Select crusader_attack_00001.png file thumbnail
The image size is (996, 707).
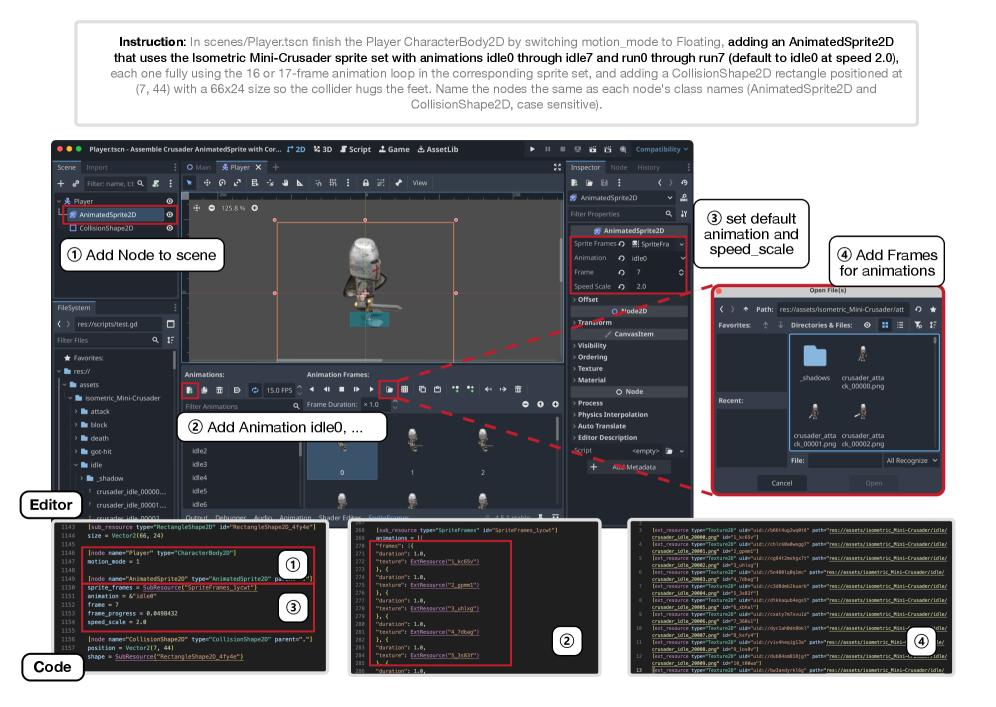(x=814, y=424)
